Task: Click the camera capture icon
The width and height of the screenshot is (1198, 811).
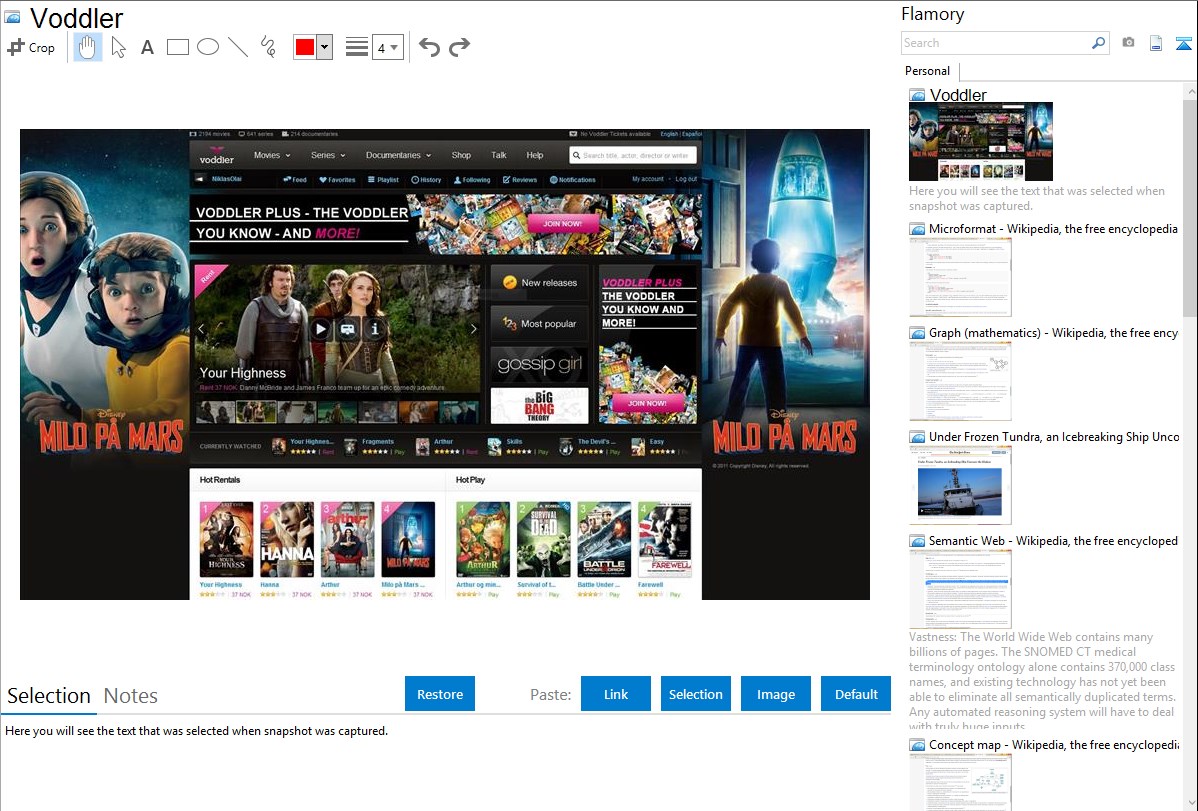Action: (1128, 43)
